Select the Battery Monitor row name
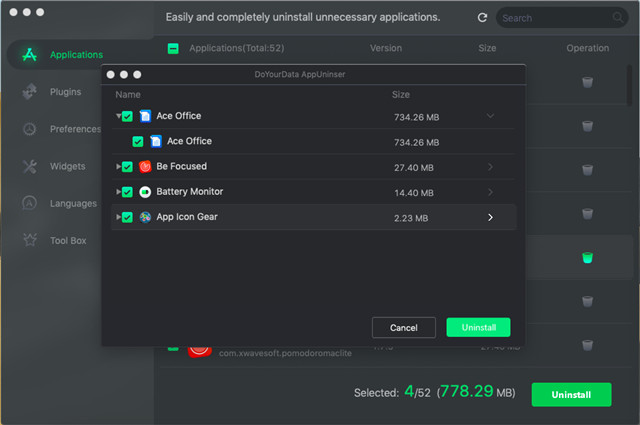 pos(190,191)
